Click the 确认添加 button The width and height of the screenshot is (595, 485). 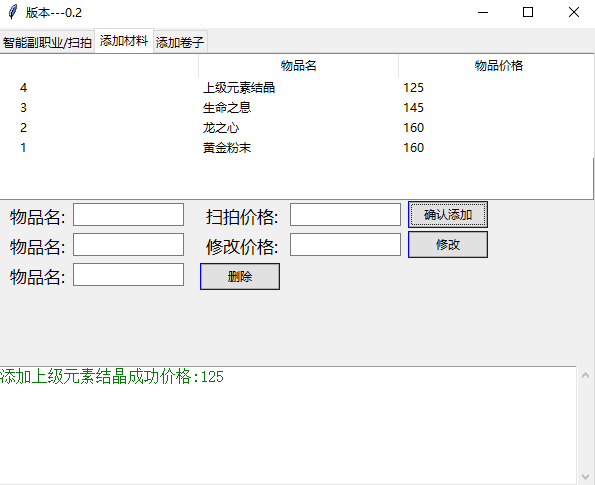(x=448, y=215)
